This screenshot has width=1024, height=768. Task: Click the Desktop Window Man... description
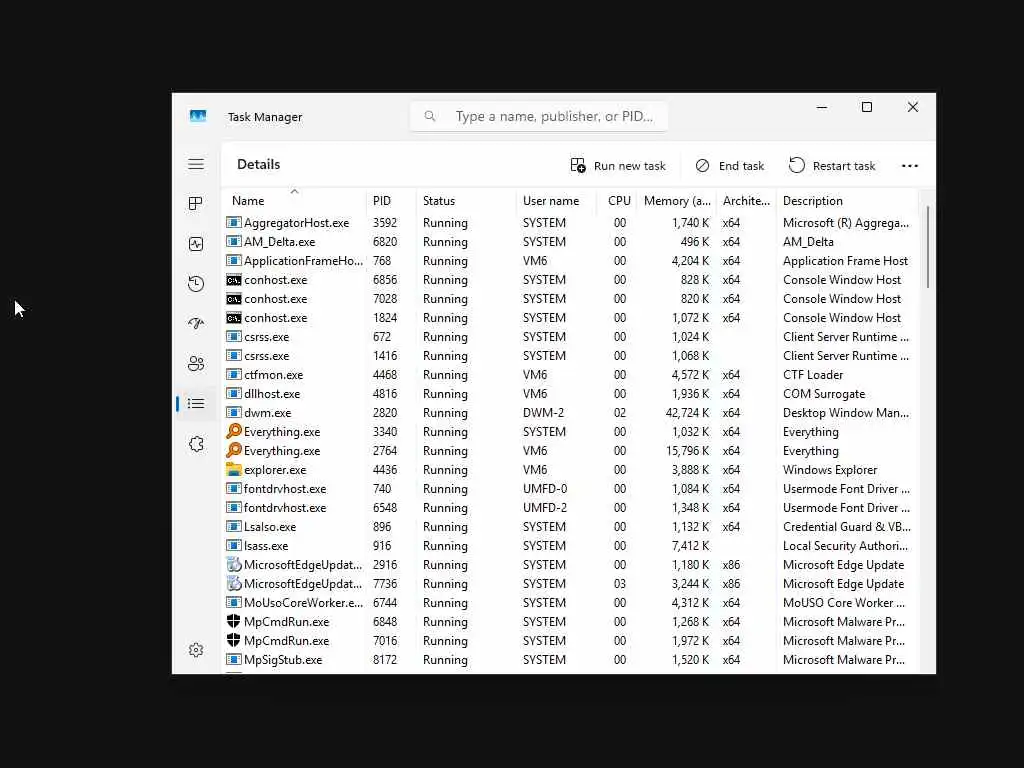pyautogui.click(x=846, y=413)
